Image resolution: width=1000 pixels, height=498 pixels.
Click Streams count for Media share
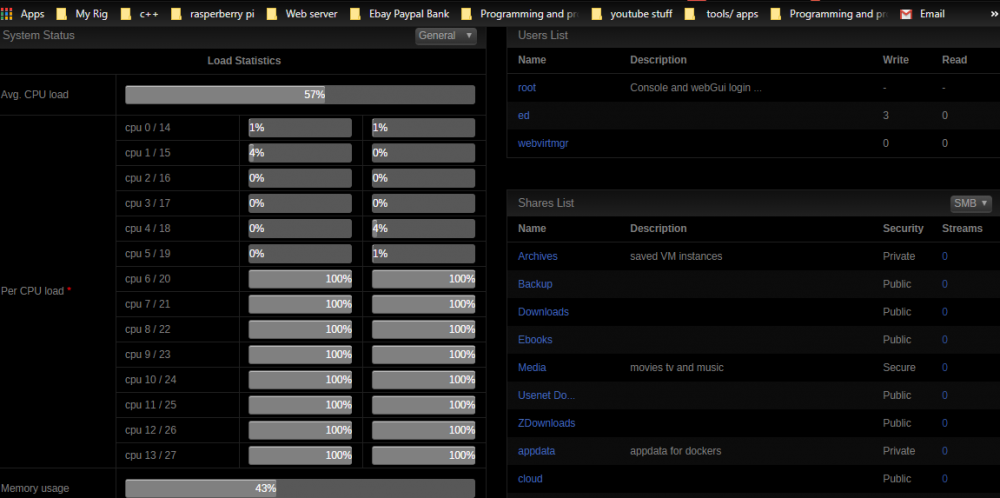(x=945, y=367)
